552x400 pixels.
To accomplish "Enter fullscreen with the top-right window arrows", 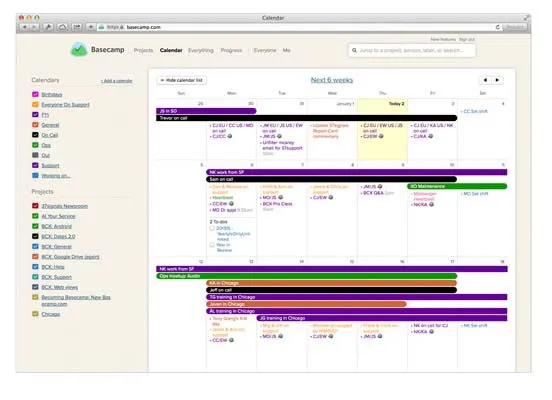I will pos(526,18).
